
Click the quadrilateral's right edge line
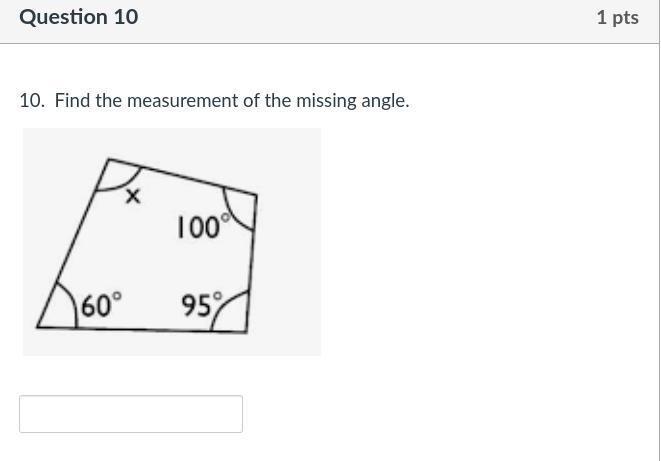[x=251, y=262]
